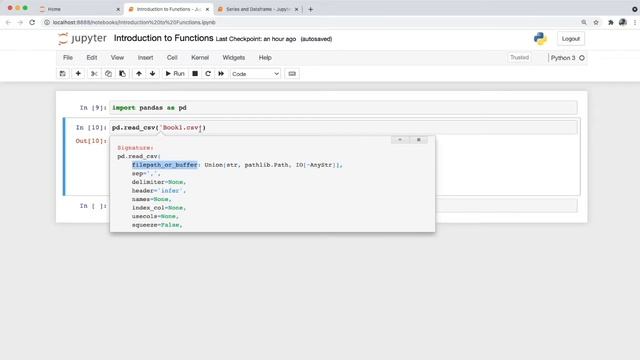The image size is (640, 360).
Task: Expand the signature tooltip
Action: 400,140
